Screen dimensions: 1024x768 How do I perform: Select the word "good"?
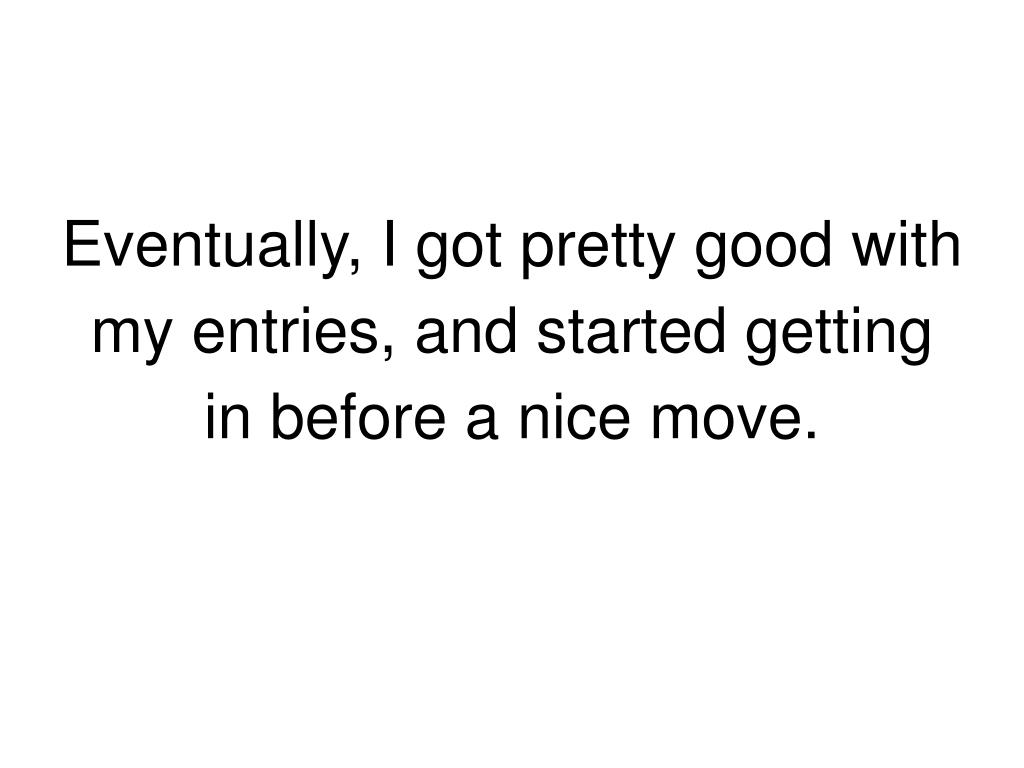[x=763, y=249]
